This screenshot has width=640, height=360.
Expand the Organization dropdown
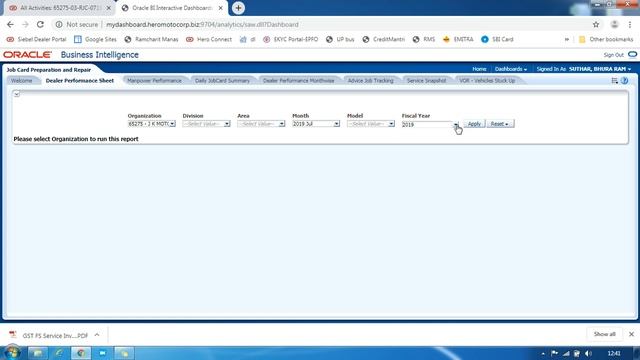click(172, 124)
